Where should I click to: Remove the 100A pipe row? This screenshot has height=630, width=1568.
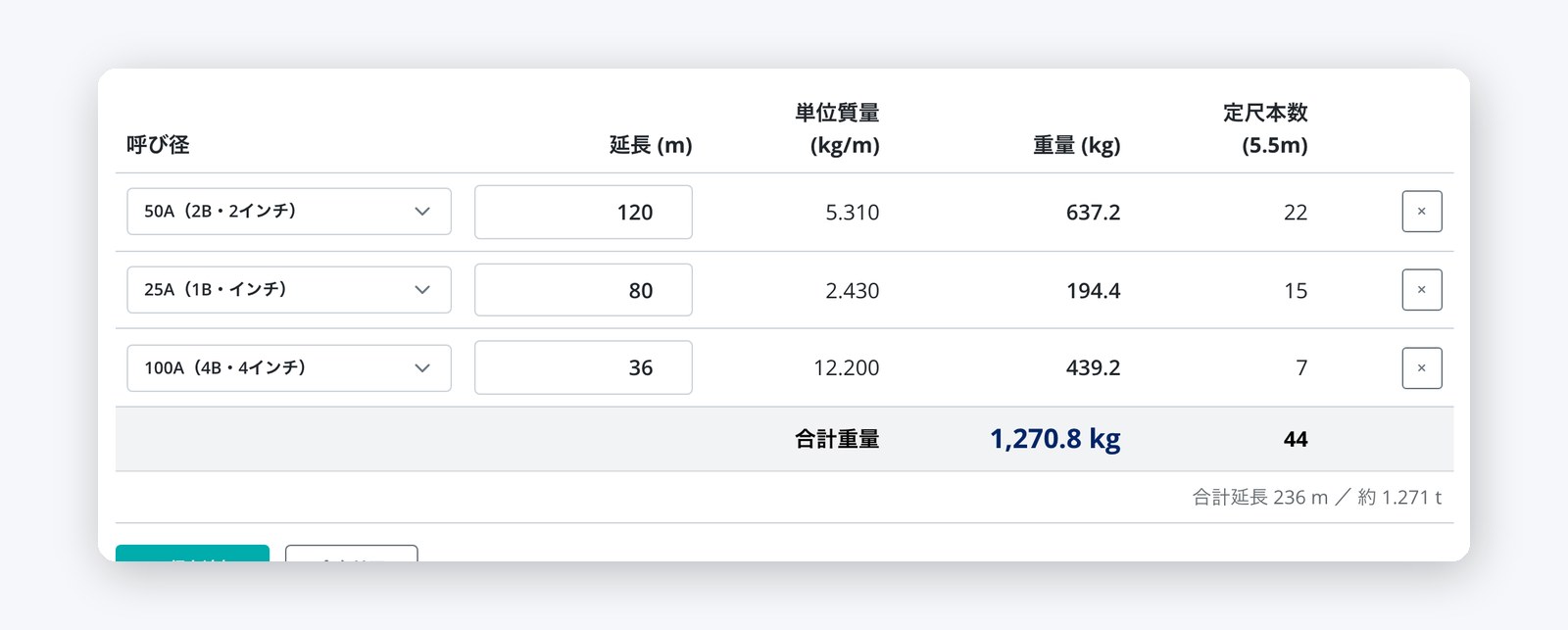[x=1421, y=368]
